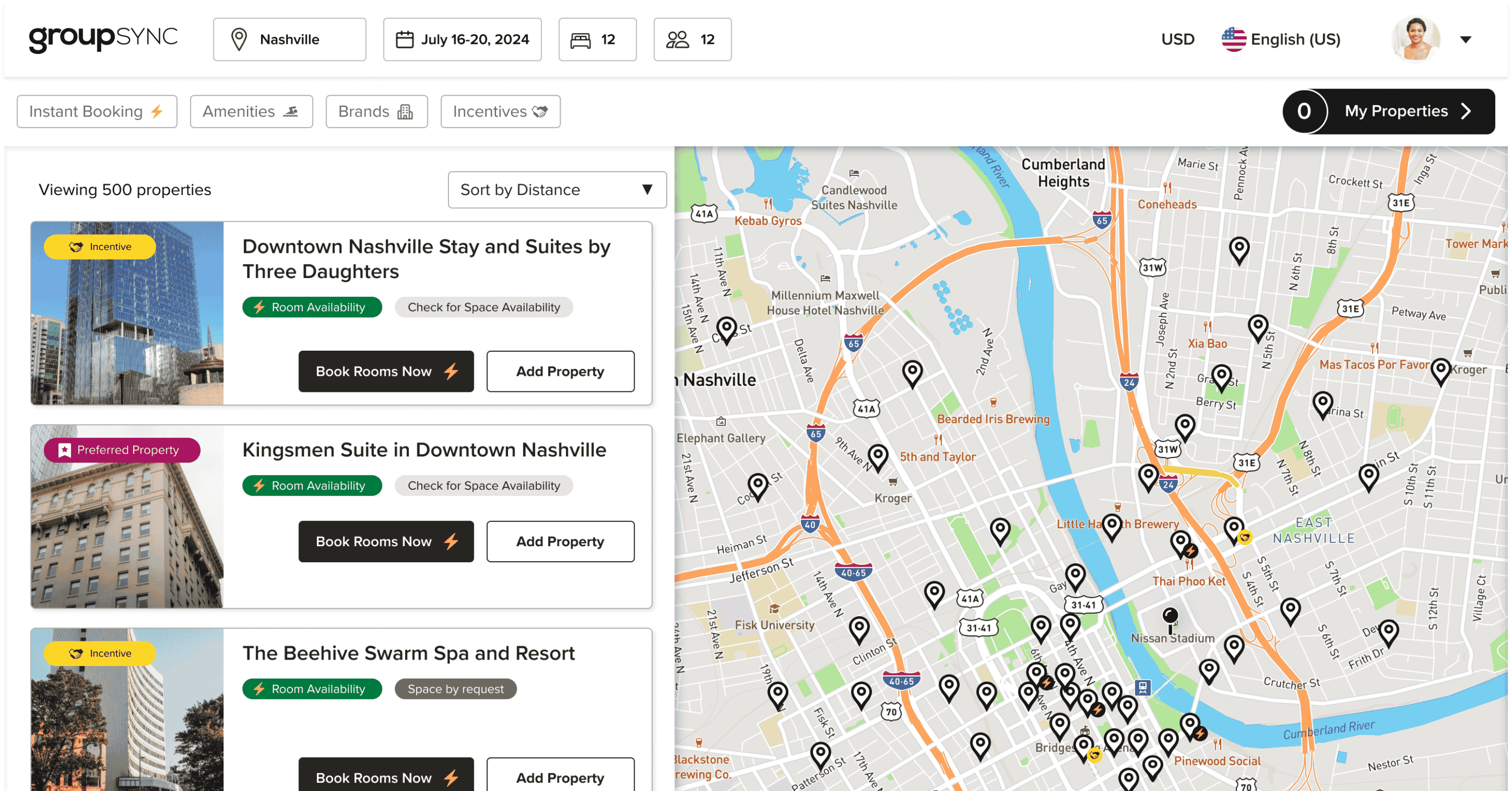This screenshot has height=791, width=1512.
Task: Click Incentive badge on Downtown Nashville Stay
Action: pyautogui.click(x=99, y=246)
